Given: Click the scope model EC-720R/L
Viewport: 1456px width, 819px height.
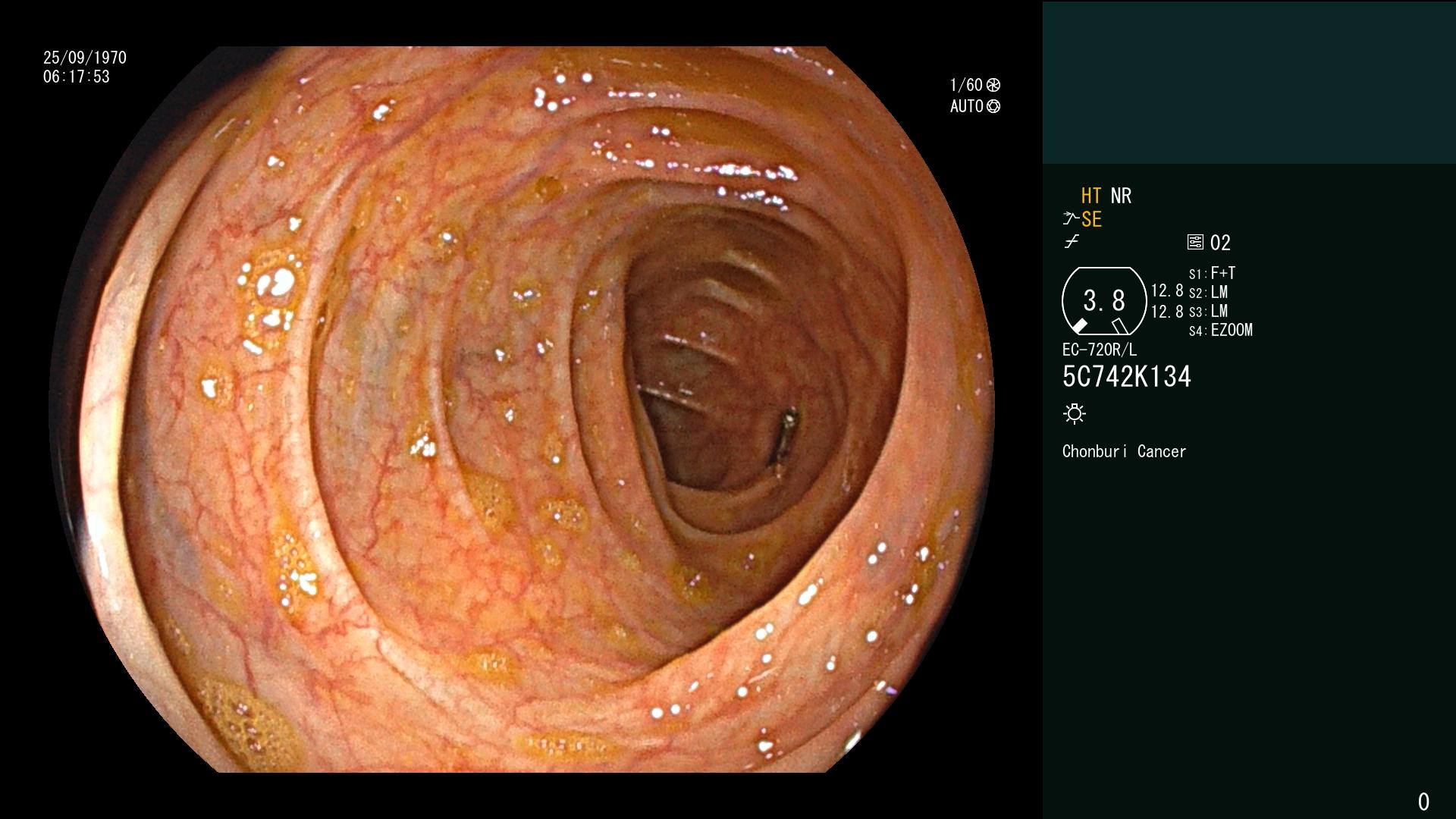Looking at the screenshot, I should point(1100,350).
